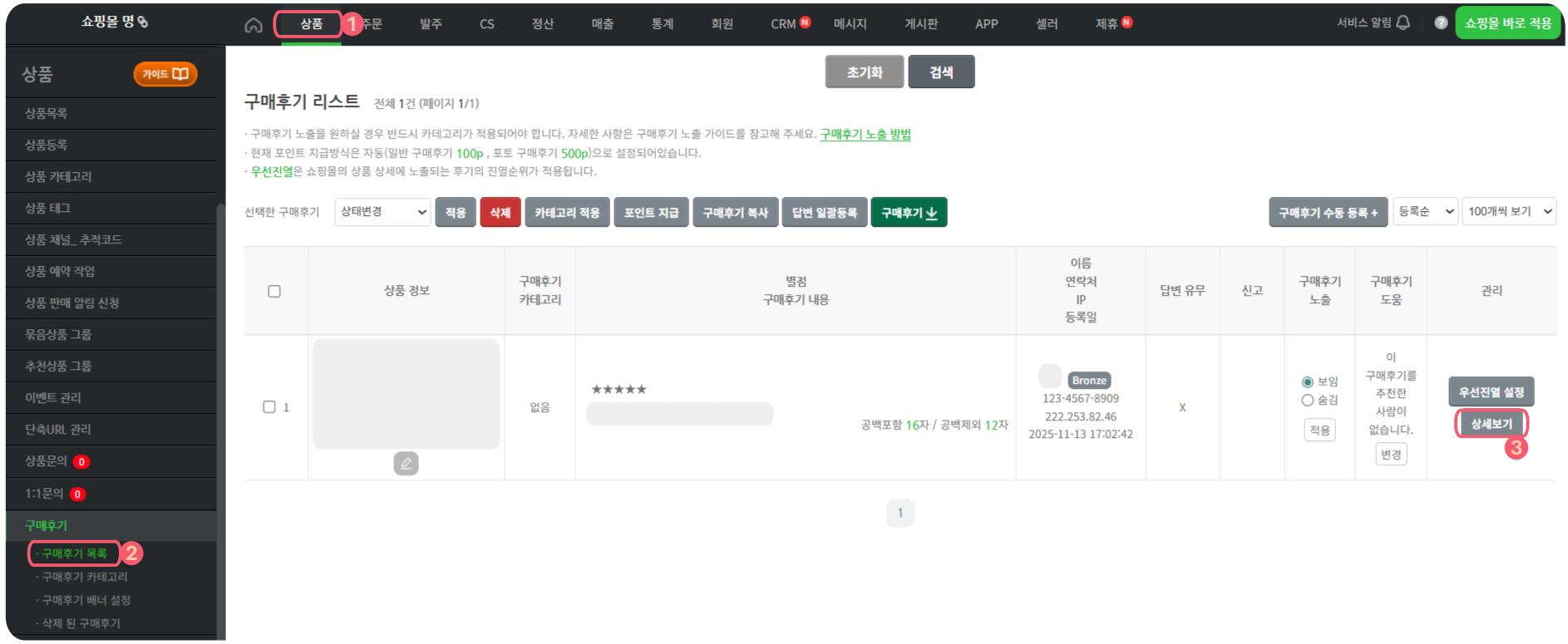Check the checkbox for review row 1

point(269,407)
